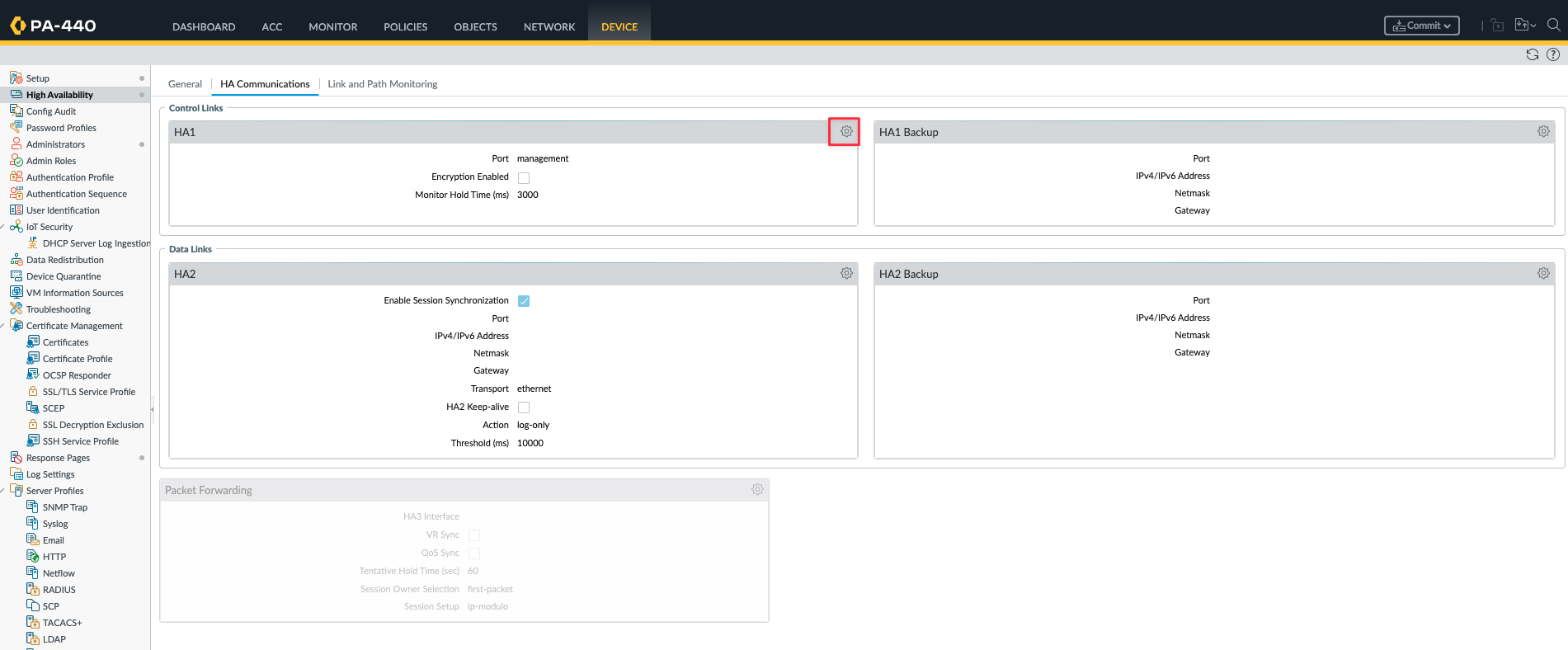Open the MONITOR menu
Image resolution: width=1568 pixels, height=650 pixels.
[x=333, y=26]
